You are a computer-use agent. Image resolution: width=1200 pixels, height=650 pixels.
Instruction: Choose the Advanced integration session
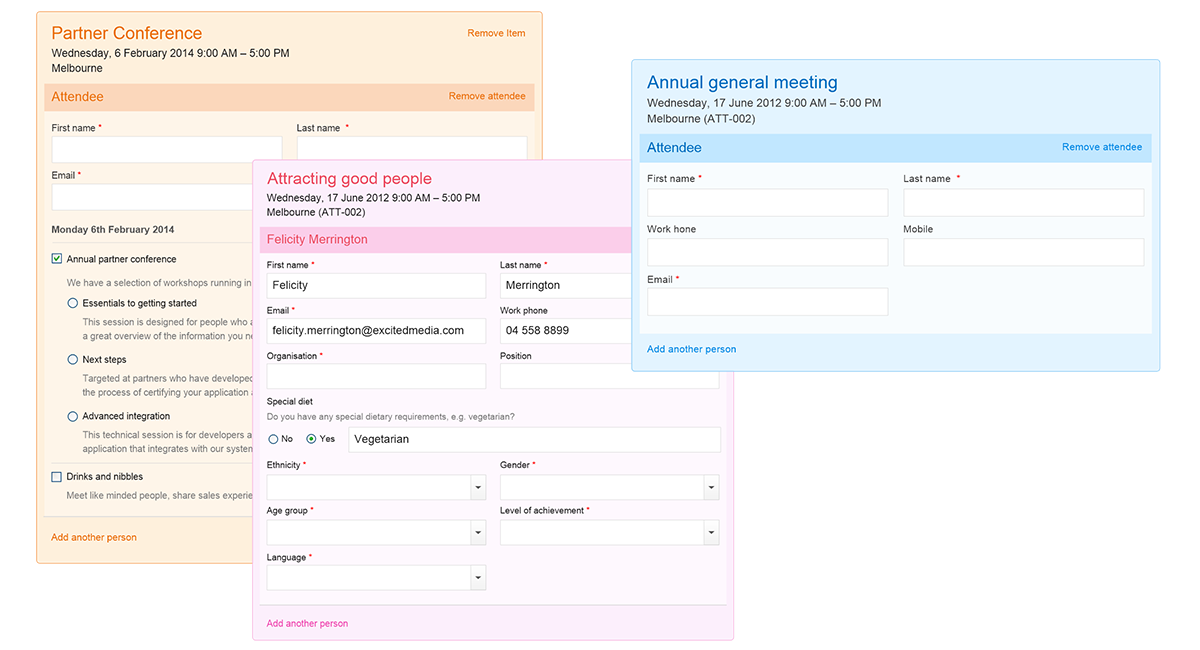(x=72, y=416)
